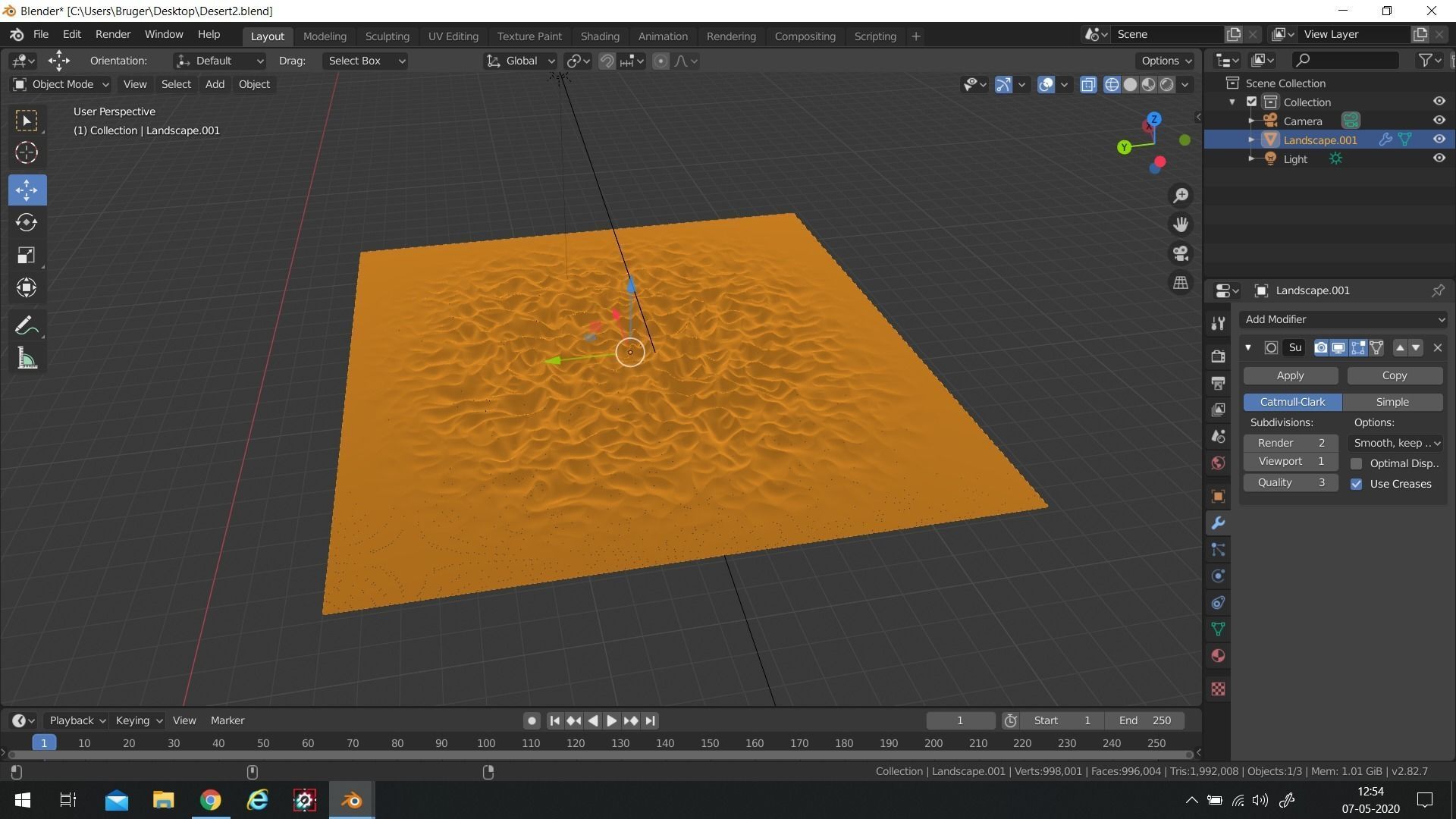Adjust the Quality value field
Screen dimensions: 1456x819
[x=1290, y=482]
